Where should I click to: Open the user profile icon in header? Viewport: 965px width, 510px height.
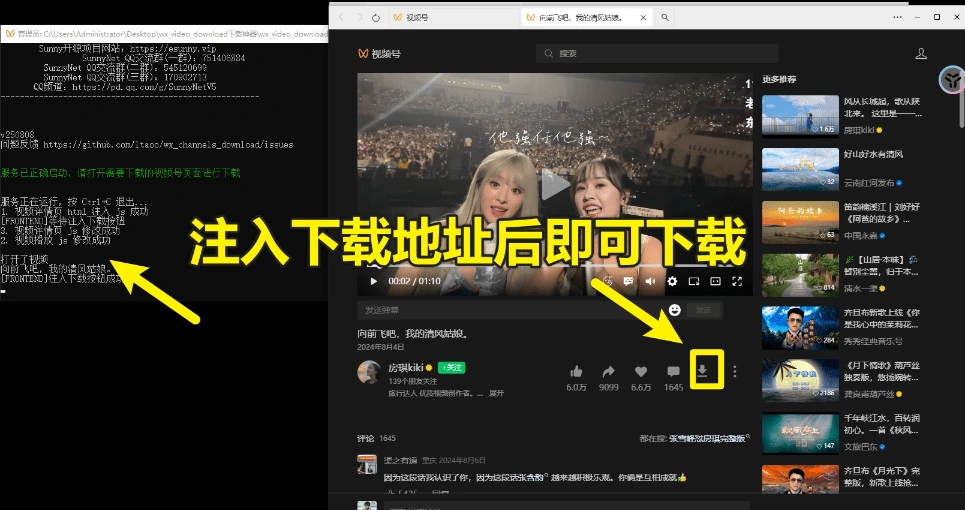pos(921,54)
